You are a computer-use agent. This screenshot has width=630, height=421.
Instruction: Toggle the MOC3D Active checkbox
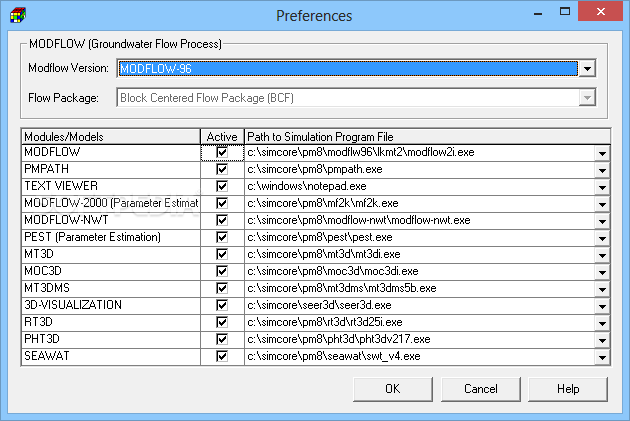(x=222, y=272)
